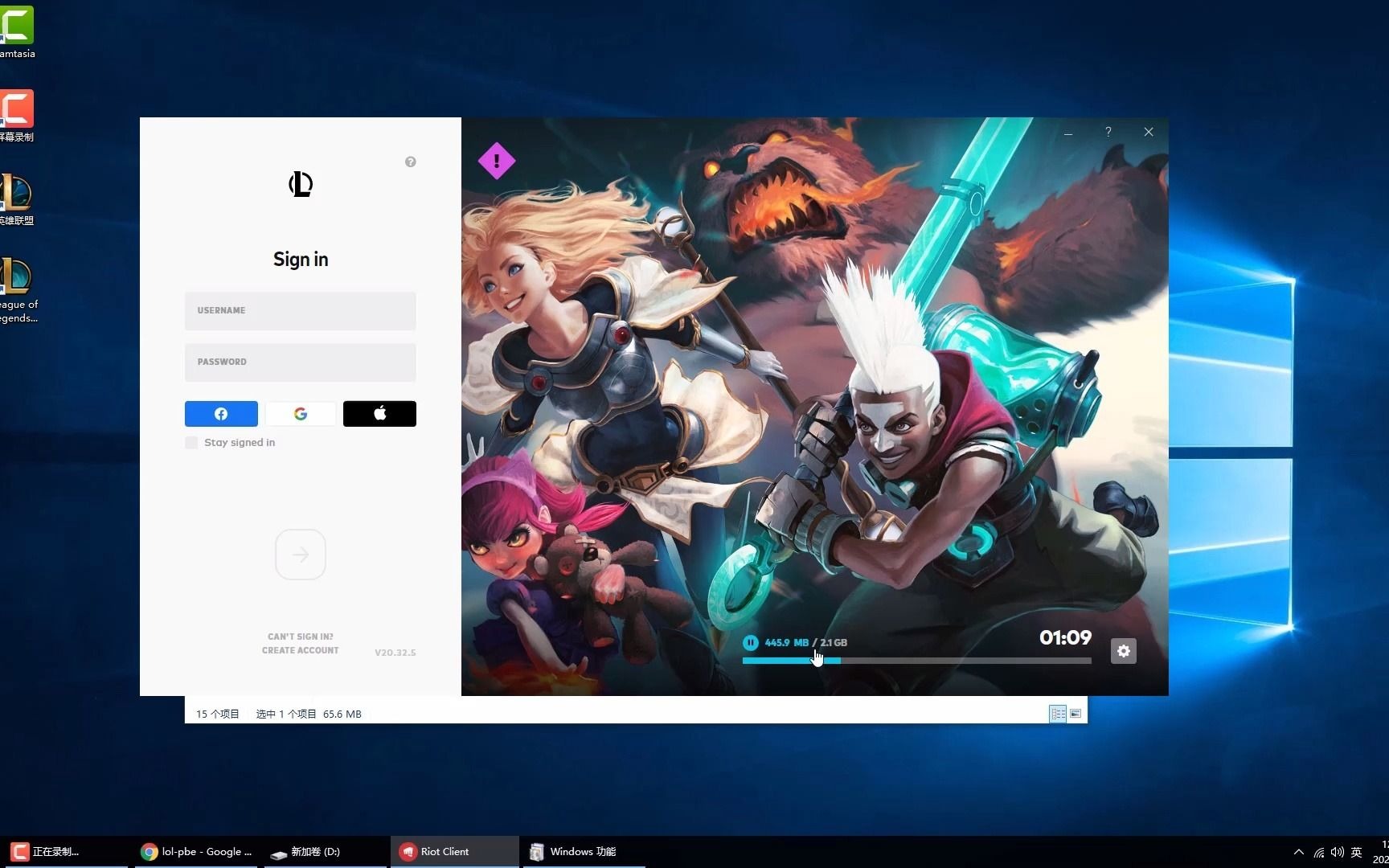Click the Sign in heading
Image resolution: width=1389 pixels, height=868 pixels.
301,260
